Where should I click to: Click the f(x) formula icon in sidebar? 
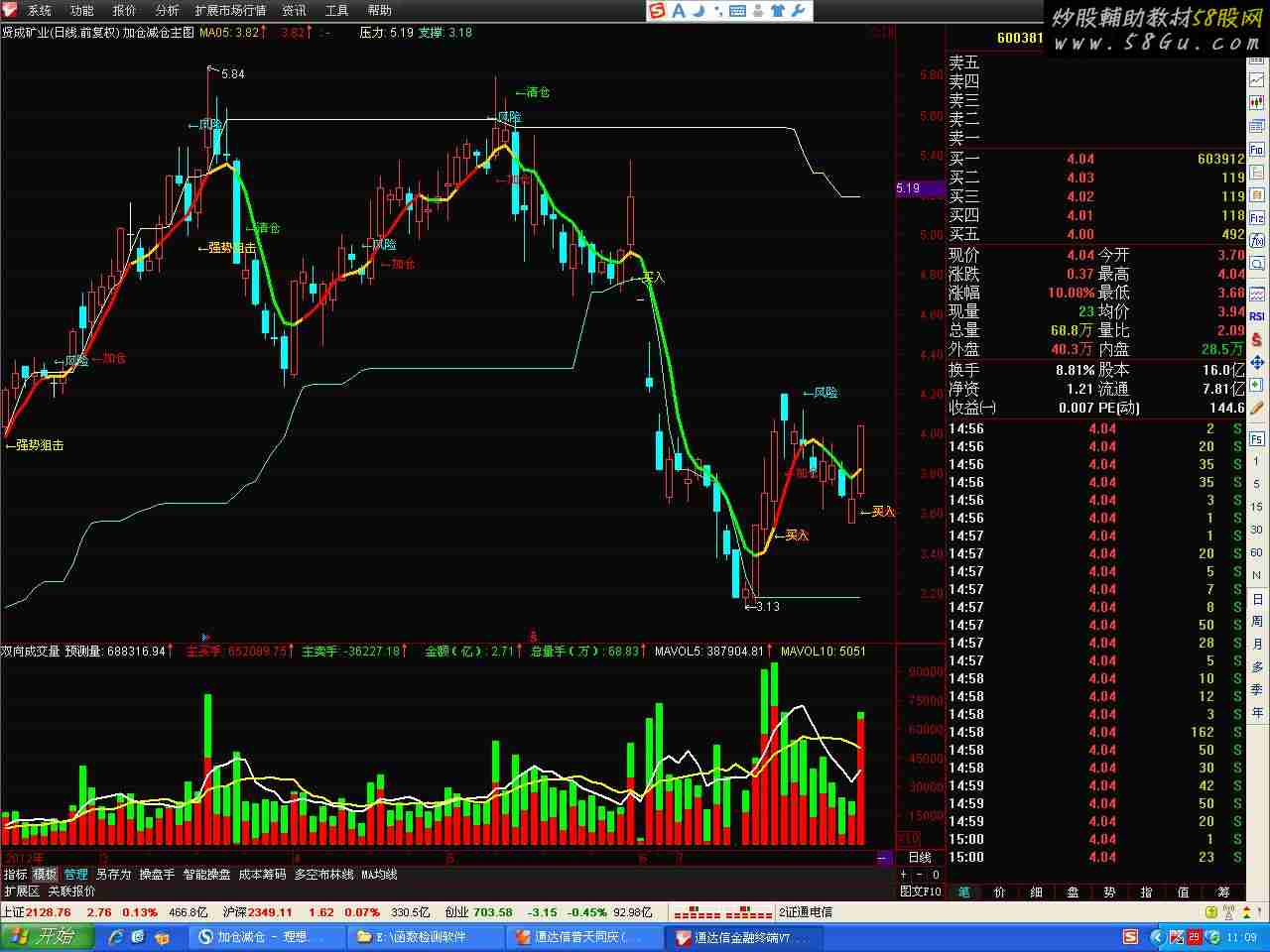(x=1257, y=241)
